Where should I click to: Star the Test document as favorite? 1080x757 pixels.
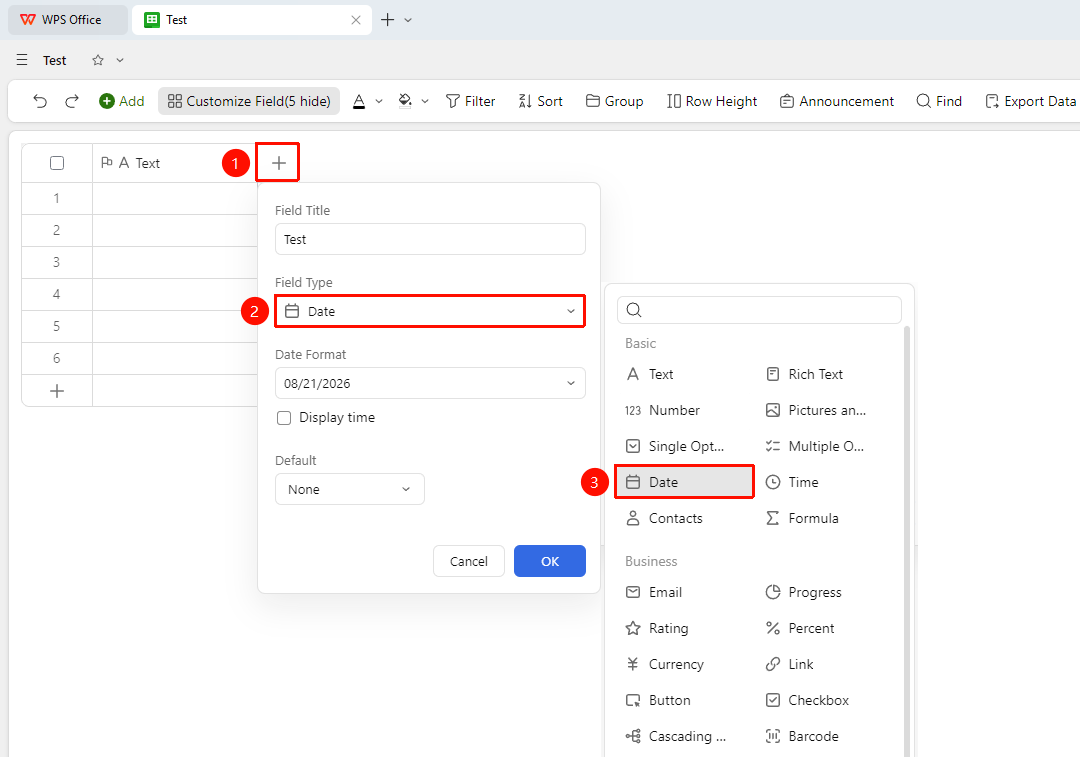tap(98, 60)
